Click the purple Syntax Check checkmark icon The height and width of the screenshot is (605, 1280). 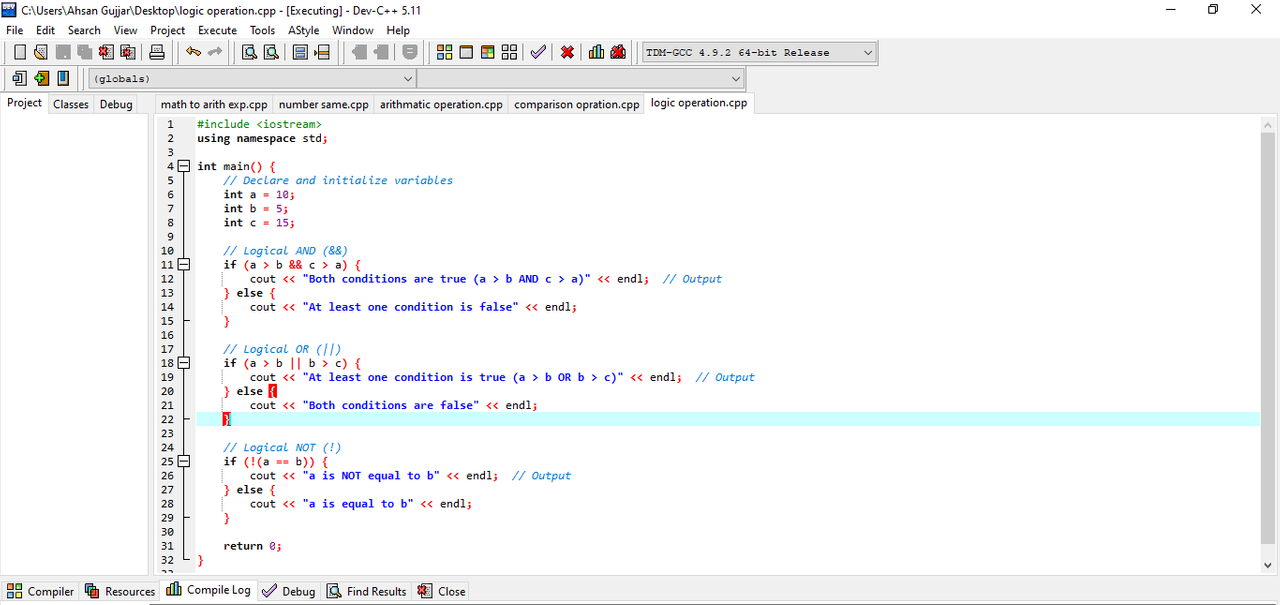538,52
